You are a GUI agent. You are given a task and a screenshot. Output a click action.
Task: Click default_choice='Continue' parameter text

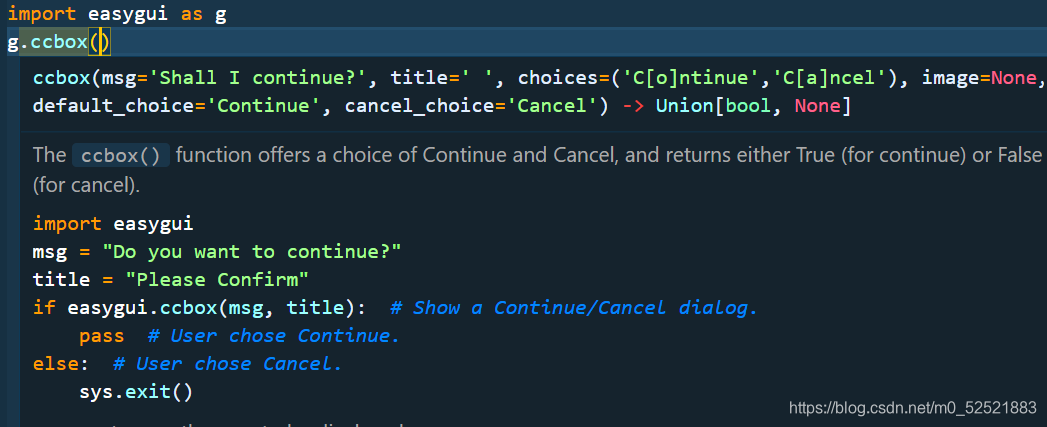pyautogui.click(x=177, y=106)
